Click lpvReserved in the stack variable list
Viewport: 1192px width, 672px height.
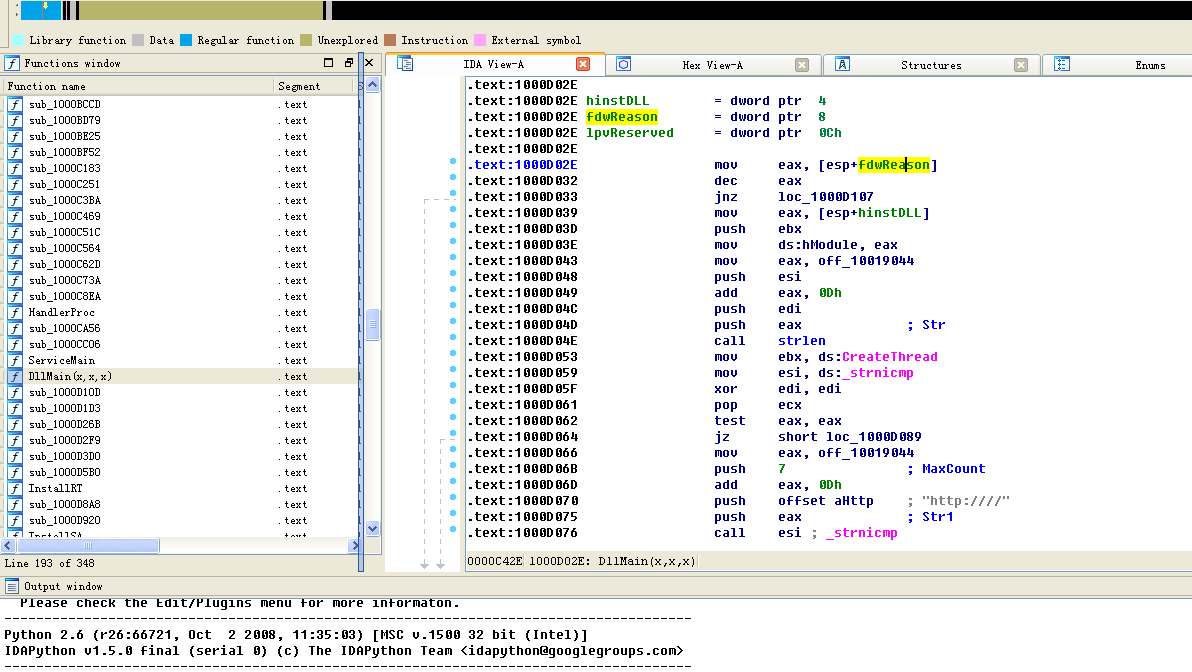click(629, 133)
